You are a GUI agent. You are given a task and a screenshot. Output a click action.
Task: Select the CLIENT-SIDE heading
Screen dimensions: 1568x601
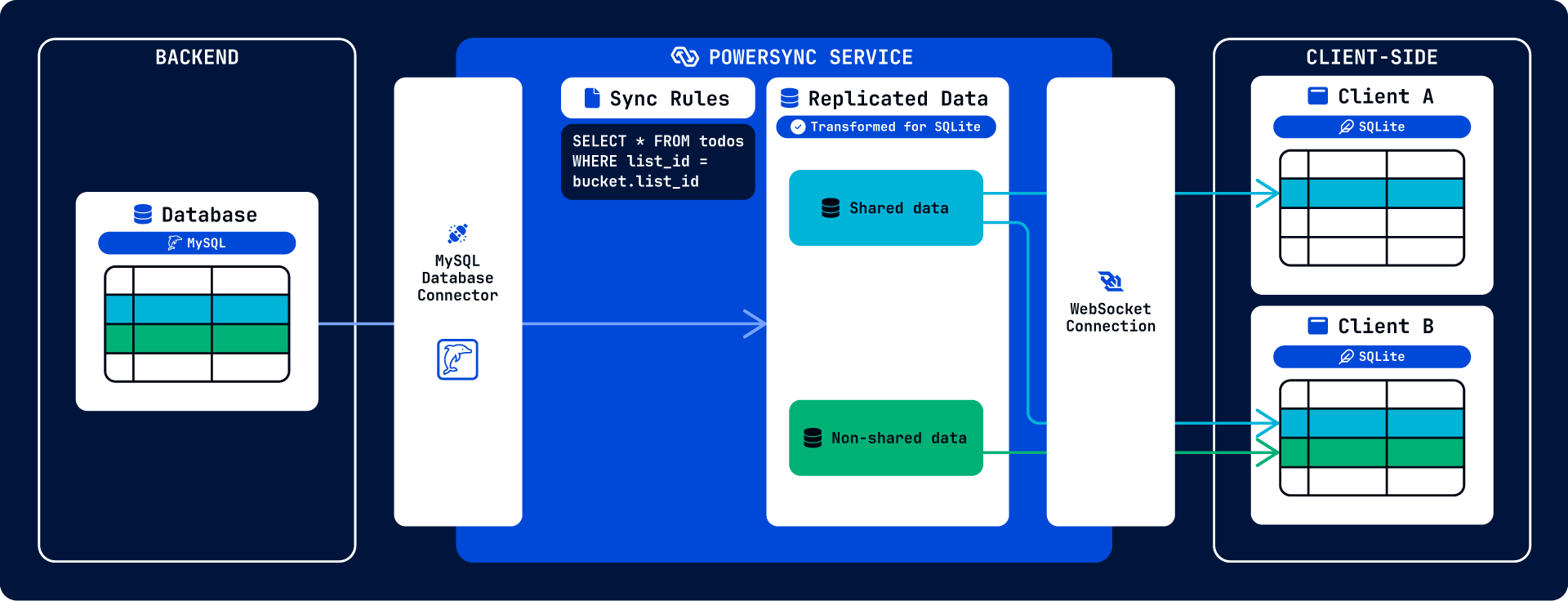1372,57
